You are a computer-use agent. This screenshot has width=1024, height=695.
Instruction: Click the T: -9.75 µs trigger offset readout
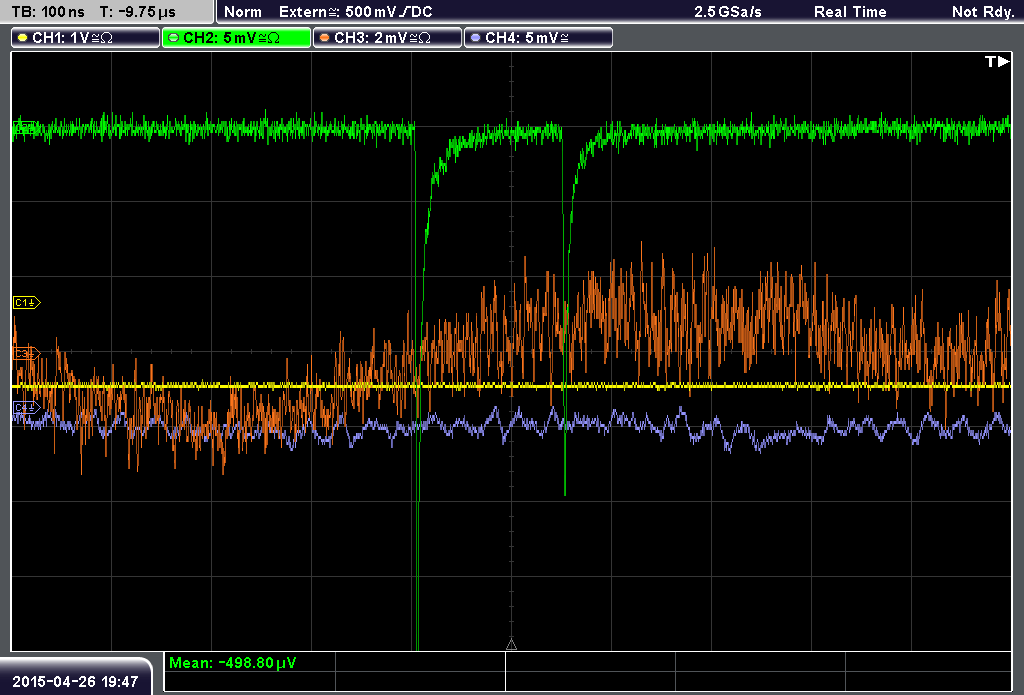click(137, 12)
